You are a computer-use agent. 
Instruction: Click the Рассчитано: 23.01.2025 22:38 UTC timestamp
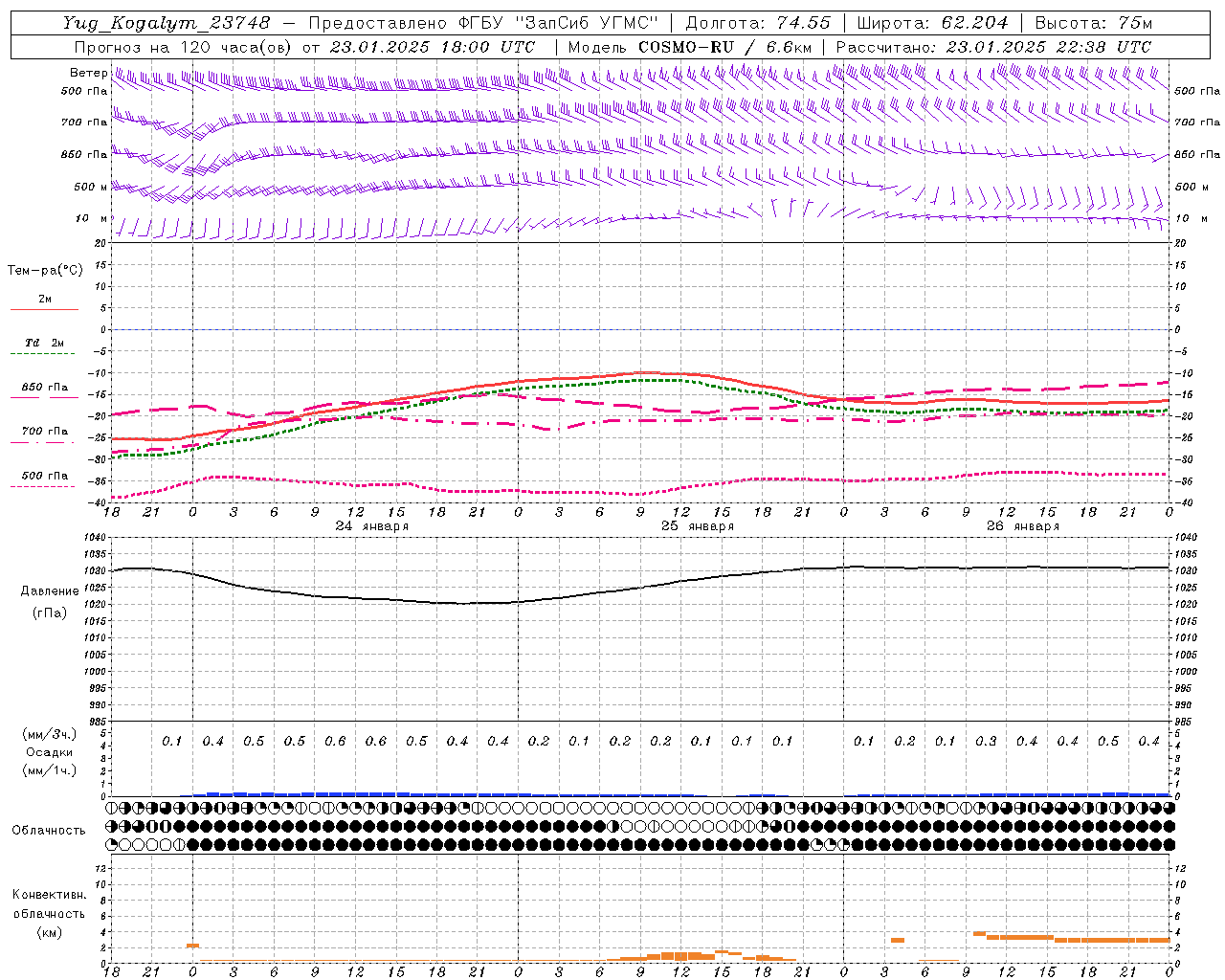(993, 47)
